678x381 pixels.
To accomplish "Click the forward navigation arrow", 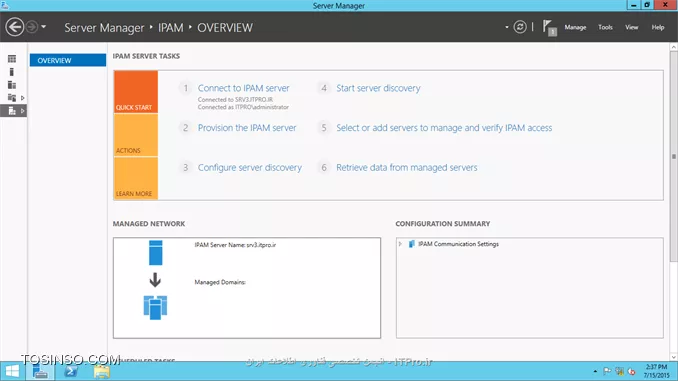I will click(x=32, y=27).
